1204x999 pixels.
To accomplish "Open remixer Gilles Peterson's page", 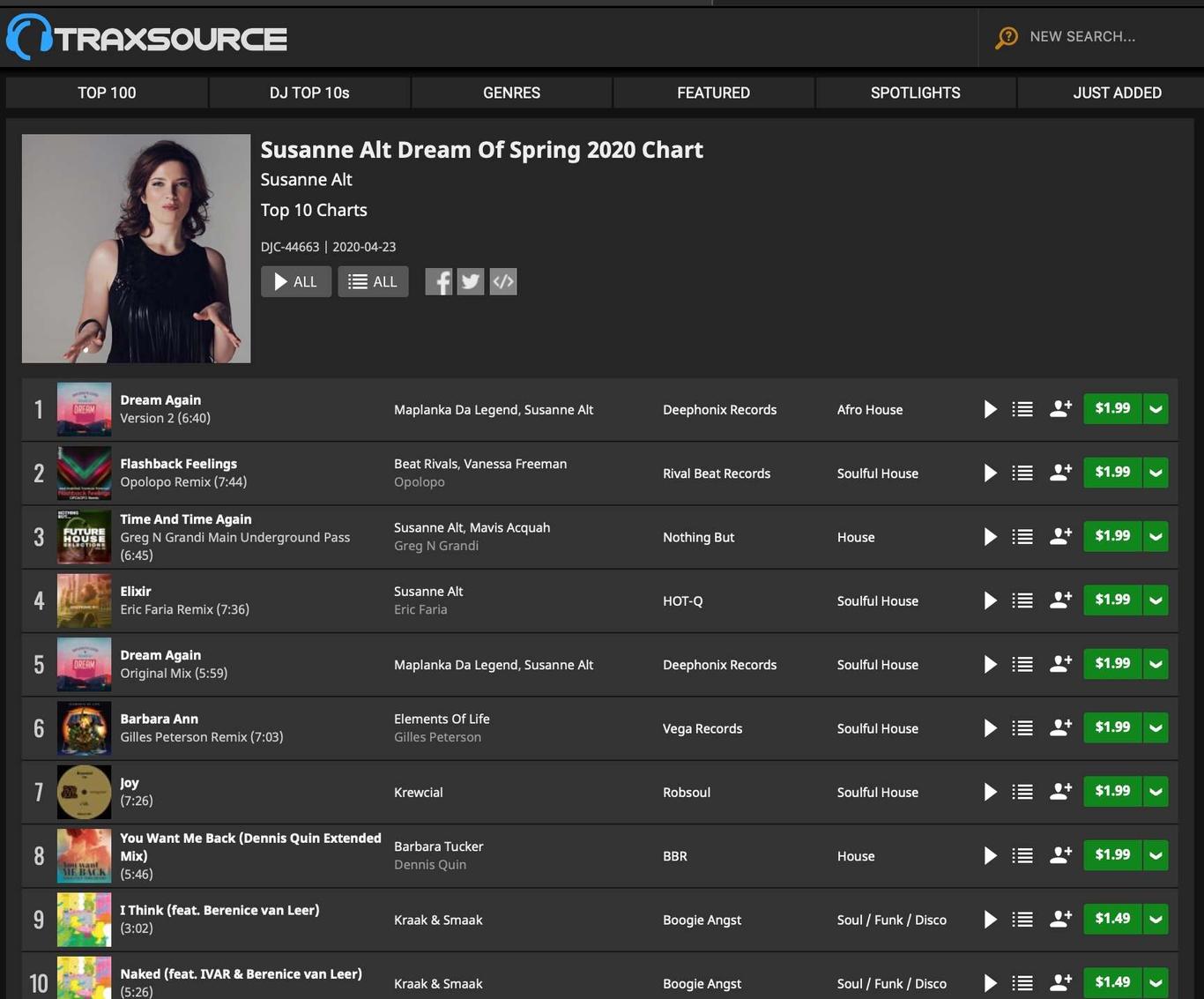I will pos(437,737).
